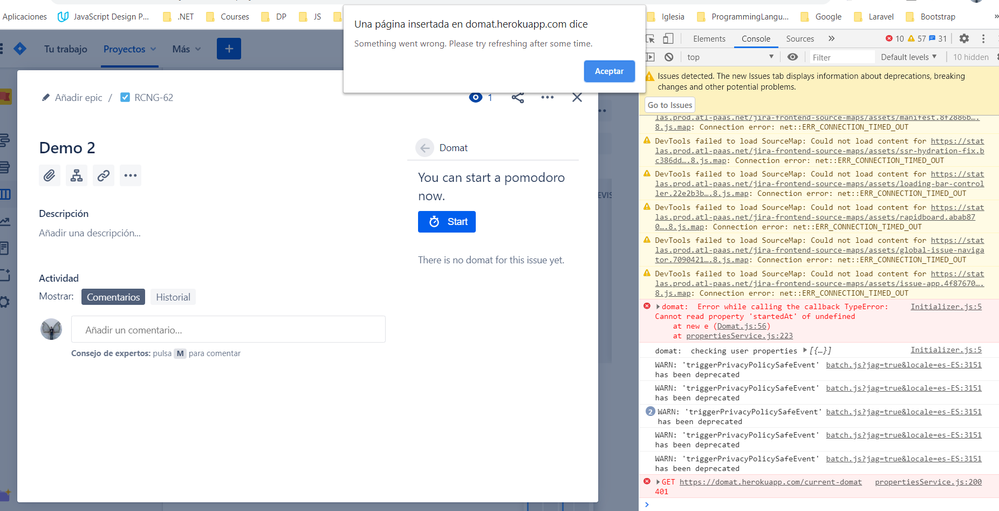Toggle live expression eye icon in console
The width and height of the screenshot is (999, 511).
pos(792,57)
